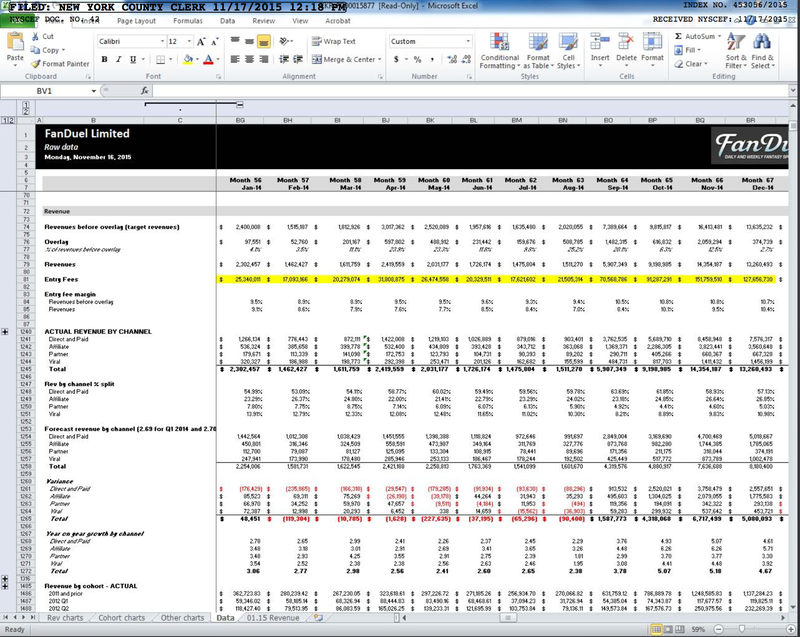Viewport: 800px width, 637px height.
Task: Click the AutoSum sigma icon
Action: 679,36
